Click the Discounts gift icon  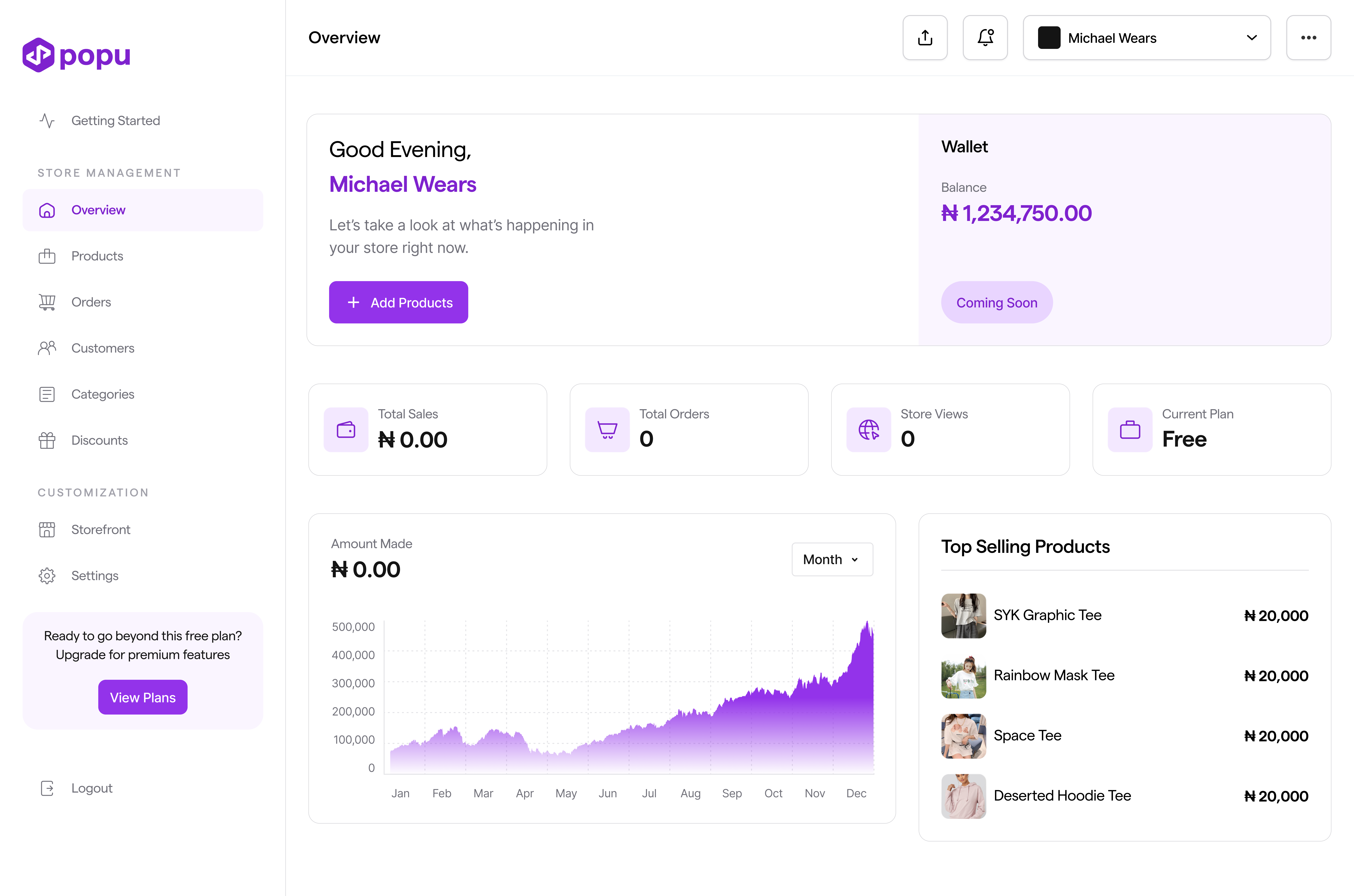pyautogui.click(x=47, y=441)
